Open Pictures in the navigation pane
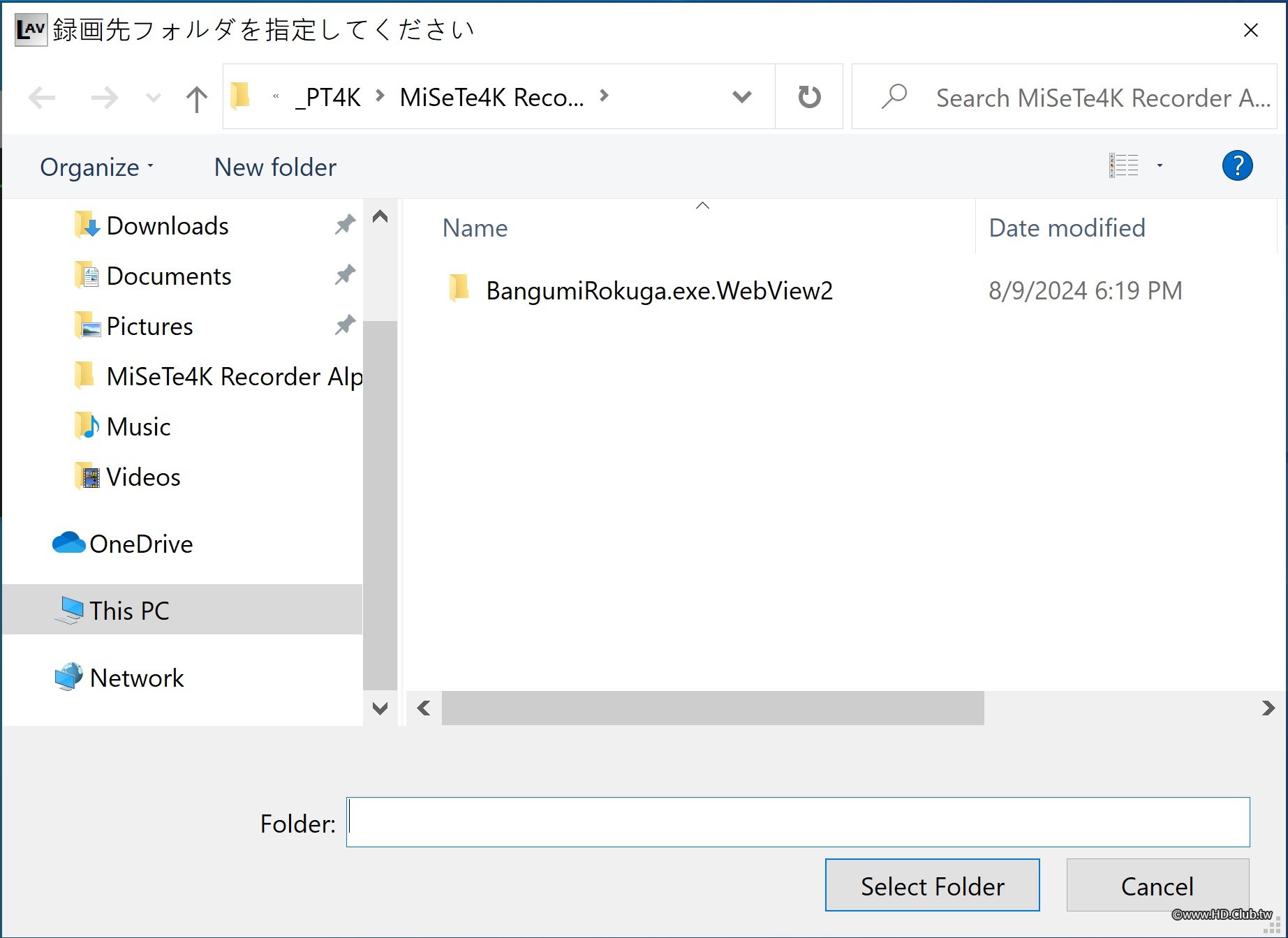 149,326
